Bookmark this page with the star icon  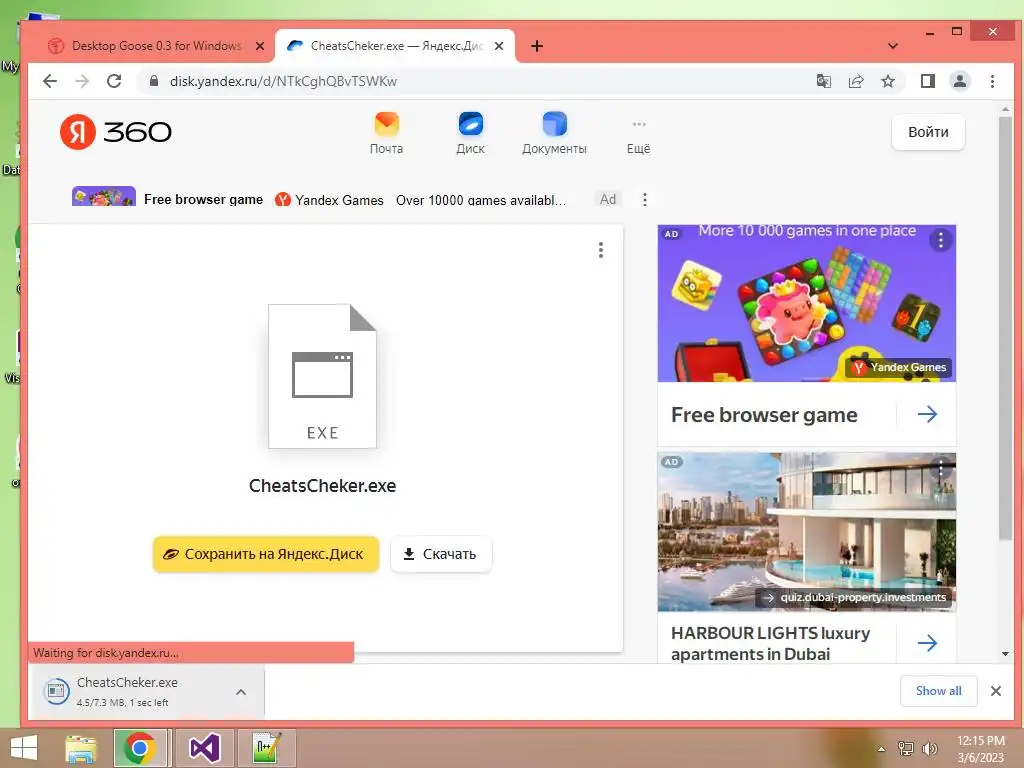point(888,81)
